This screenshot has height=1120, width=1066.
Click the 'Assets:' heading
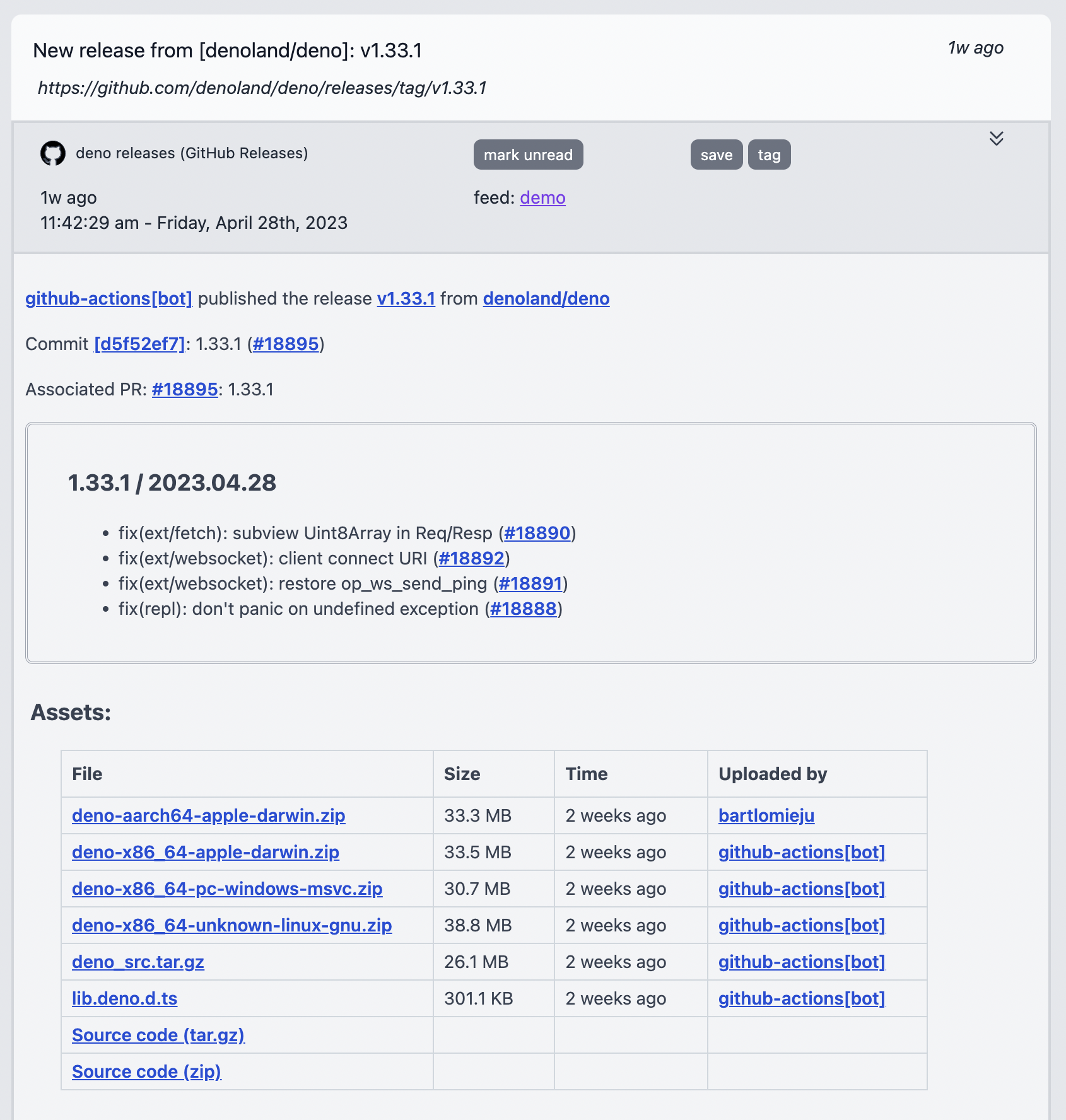pos(71,712)
